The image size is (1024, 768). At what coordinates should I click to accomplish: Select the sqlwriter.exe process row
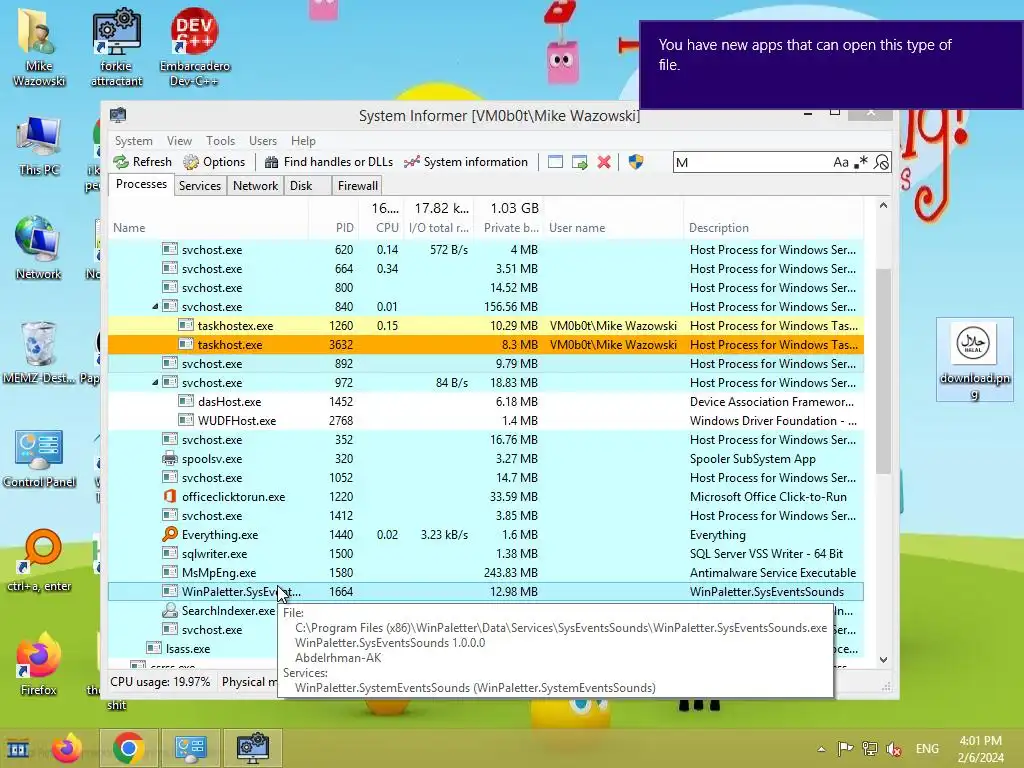tap(486, 553)
